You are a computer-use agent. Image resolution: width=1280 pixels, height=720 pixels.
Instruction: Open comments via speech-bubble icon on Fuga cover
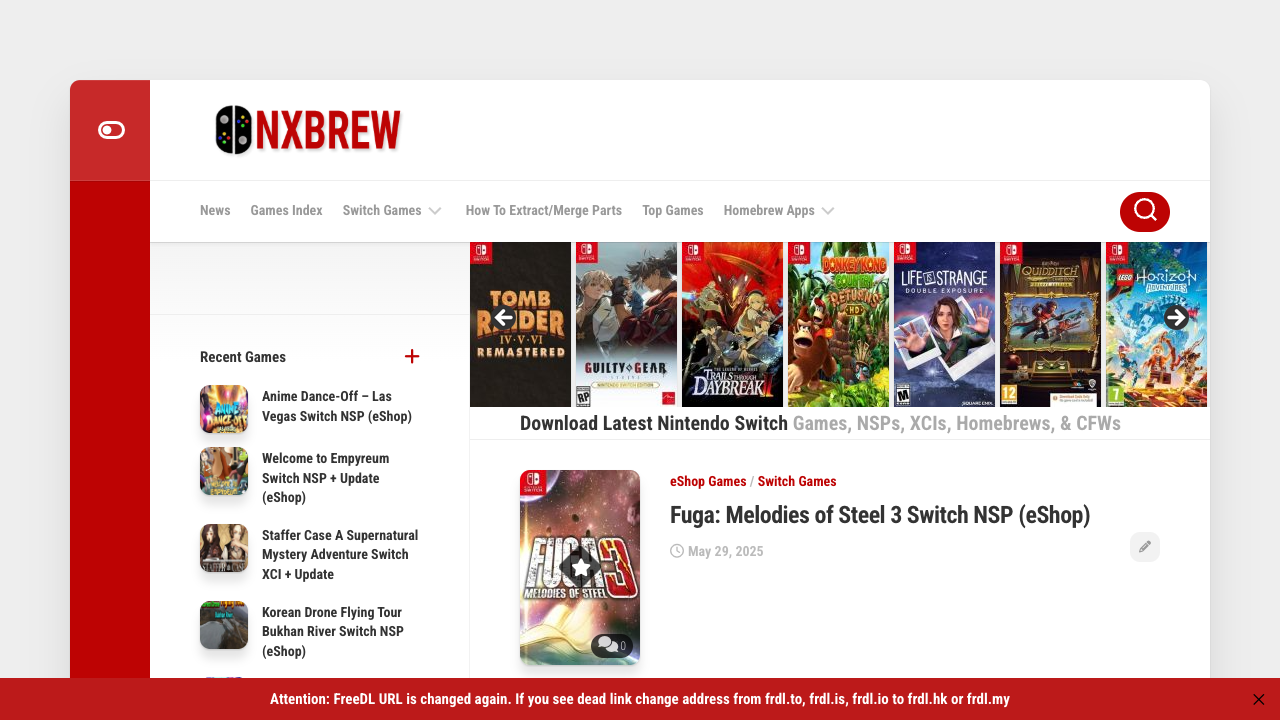point(610,645)
